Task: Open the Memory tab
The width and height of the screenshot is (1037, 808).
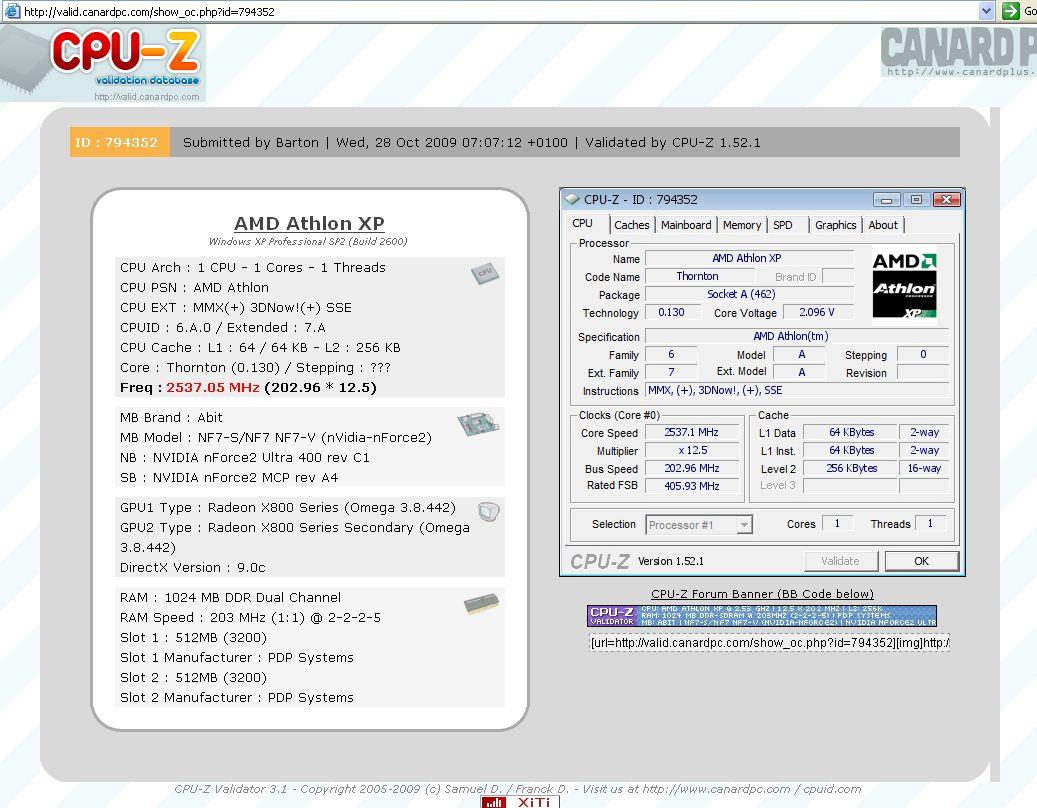Action: (741, 225)
